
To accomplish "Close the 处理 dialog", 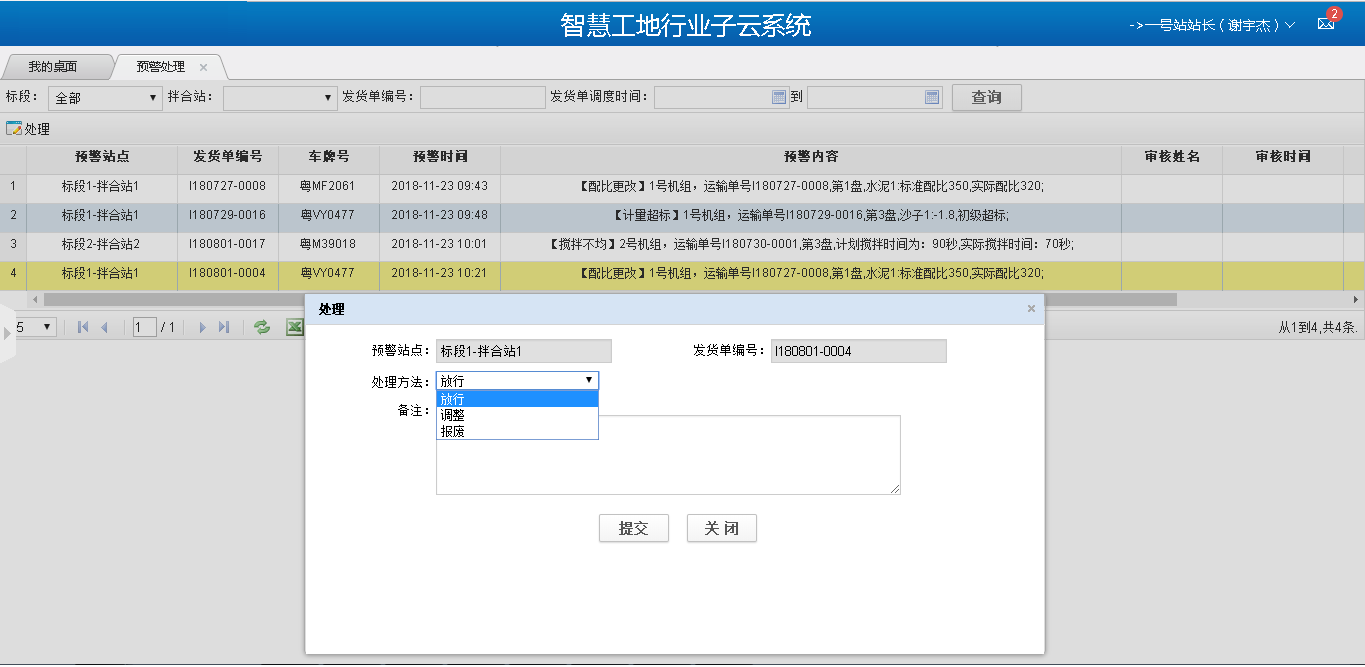I will coord(1031,309).
